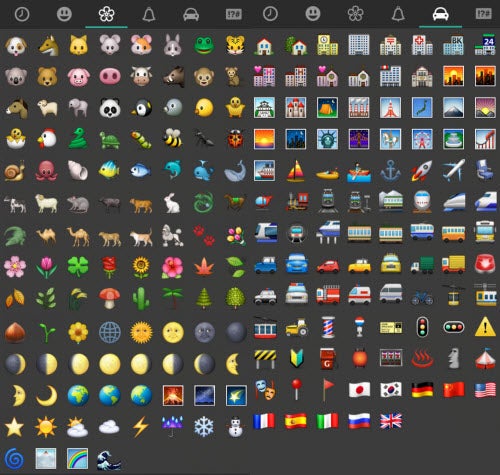The image size is (500, 475).
Task: Pick the map of Japan emoji
Action: [x=422, y=108]
